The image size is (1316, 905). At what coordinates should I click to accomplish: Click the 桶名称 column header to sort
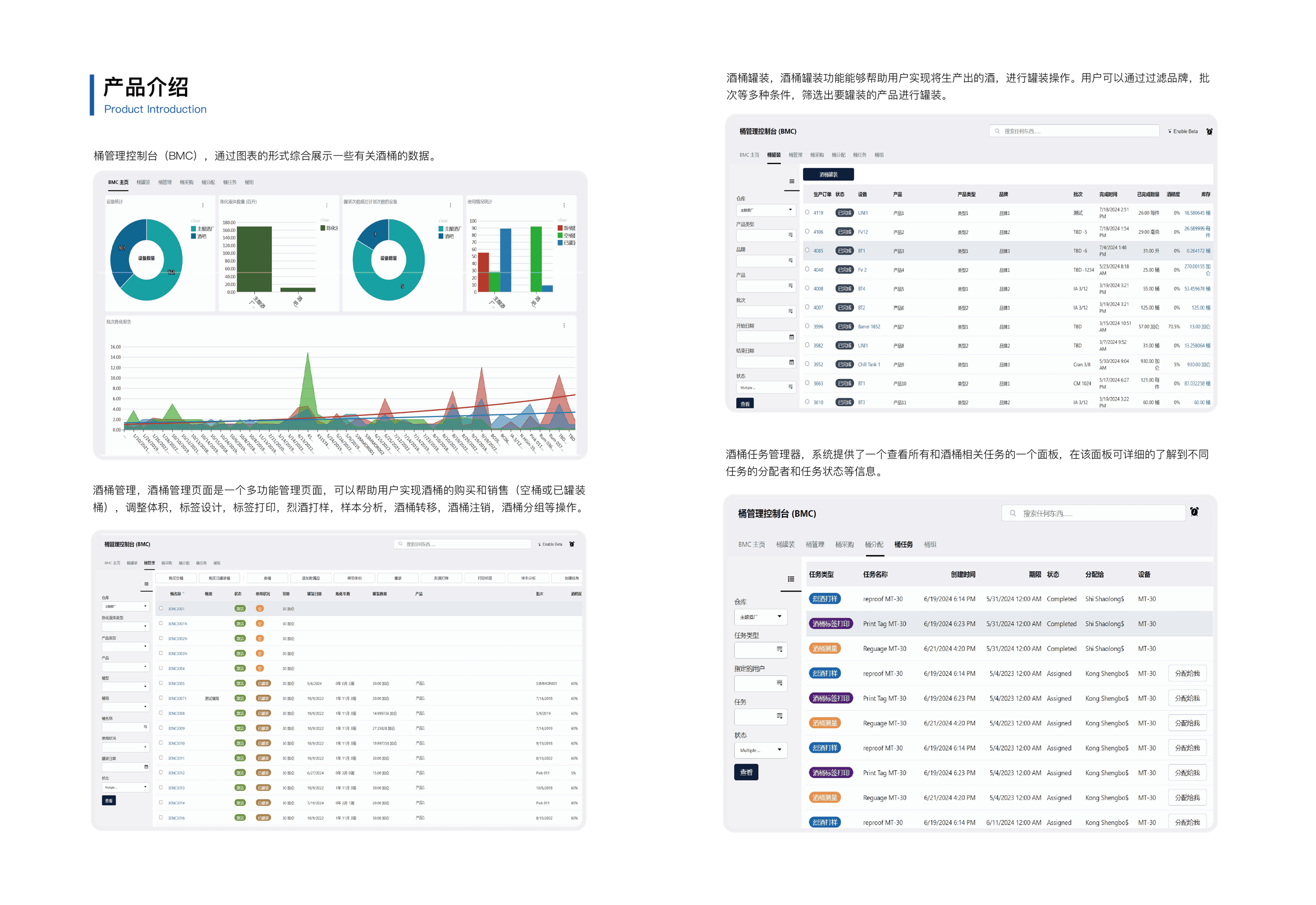(x=176, y=594)
